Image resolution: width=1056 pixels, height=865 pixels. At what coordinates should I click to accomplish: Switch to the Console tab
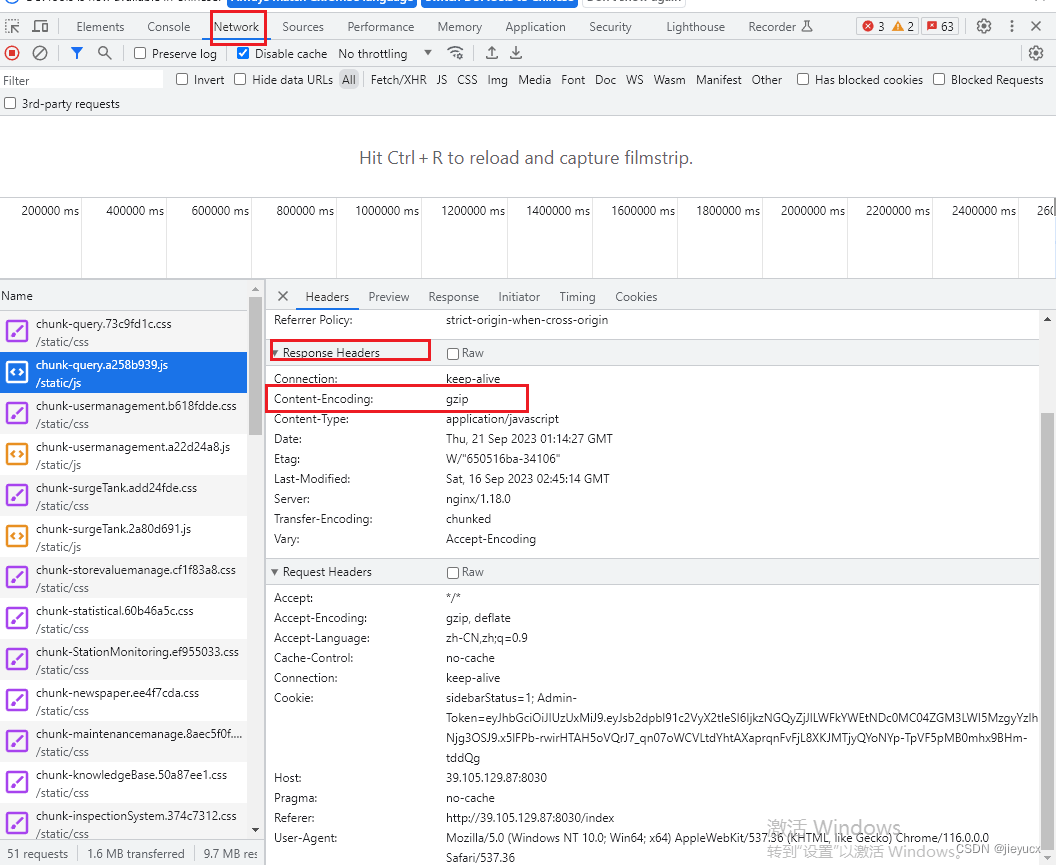coord(168,27)
